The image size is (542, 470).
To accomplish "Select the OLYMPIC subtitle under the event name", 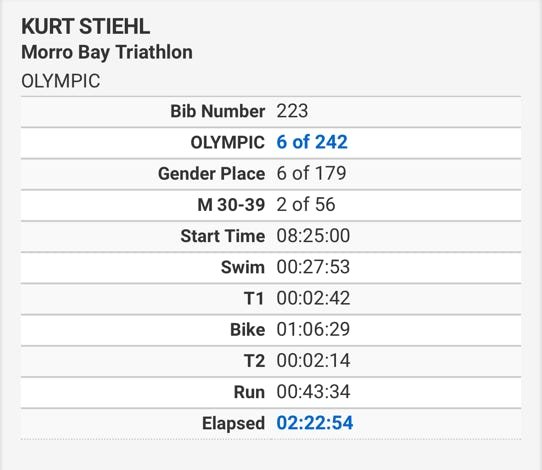I will [x=60, y=81].
